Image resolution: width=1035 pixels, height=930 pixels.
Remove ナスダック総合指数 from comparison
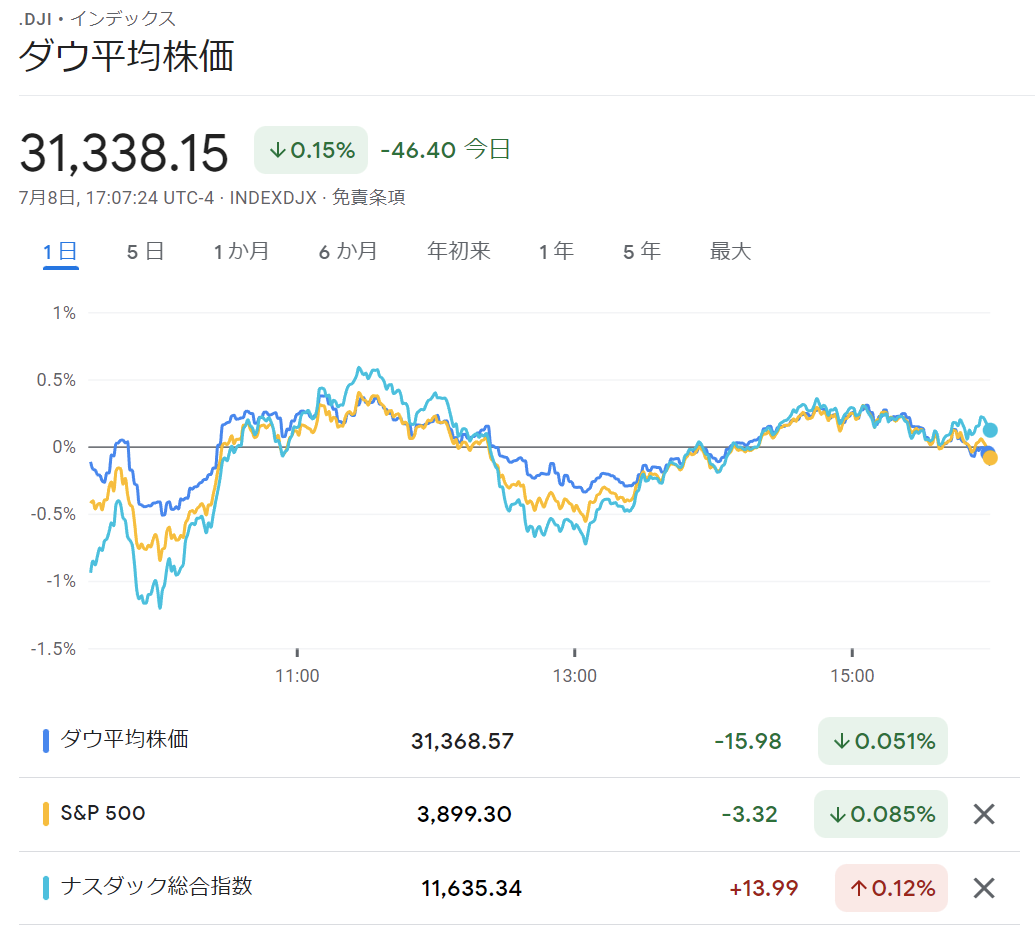tap(984, 888)
